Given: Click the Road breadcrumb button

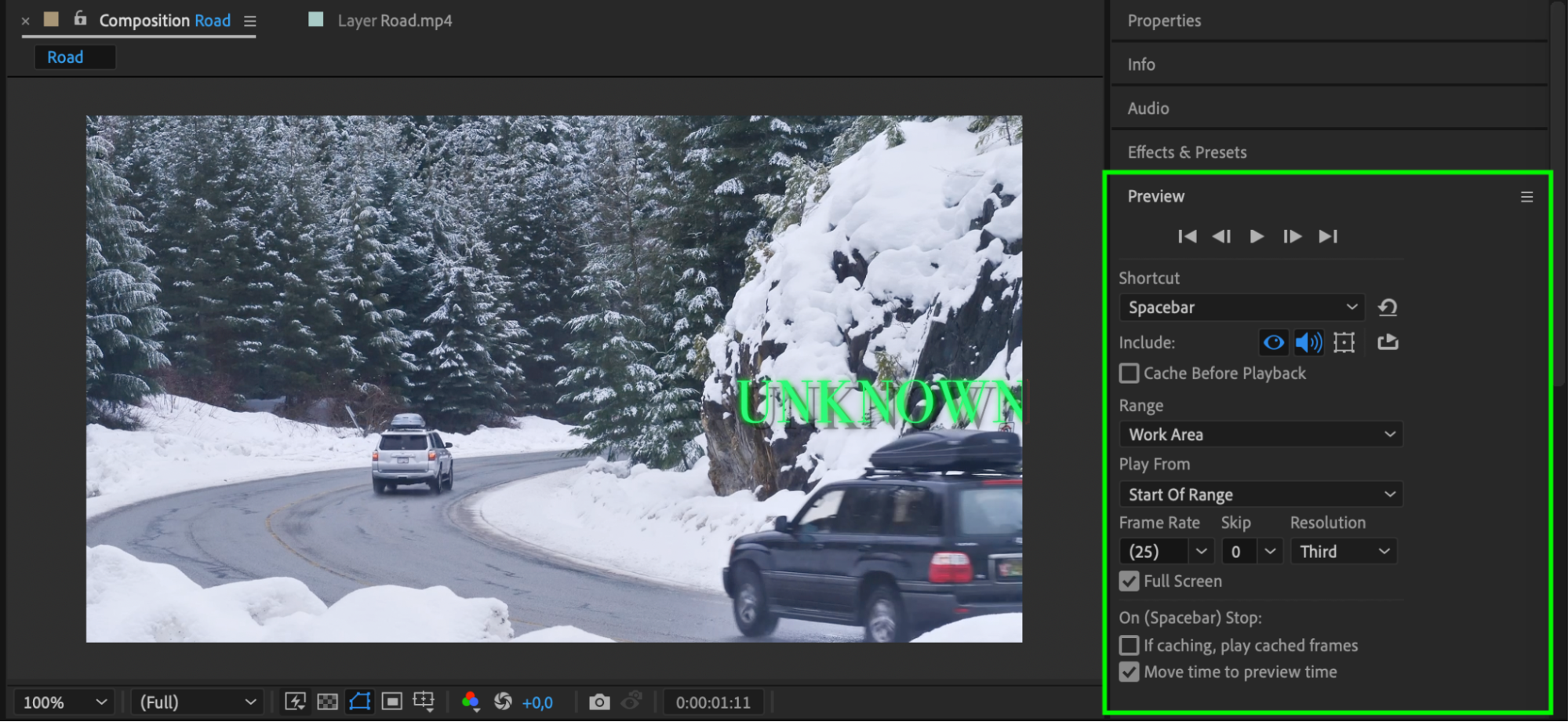Looking at the screenshot, I should 75,57.
